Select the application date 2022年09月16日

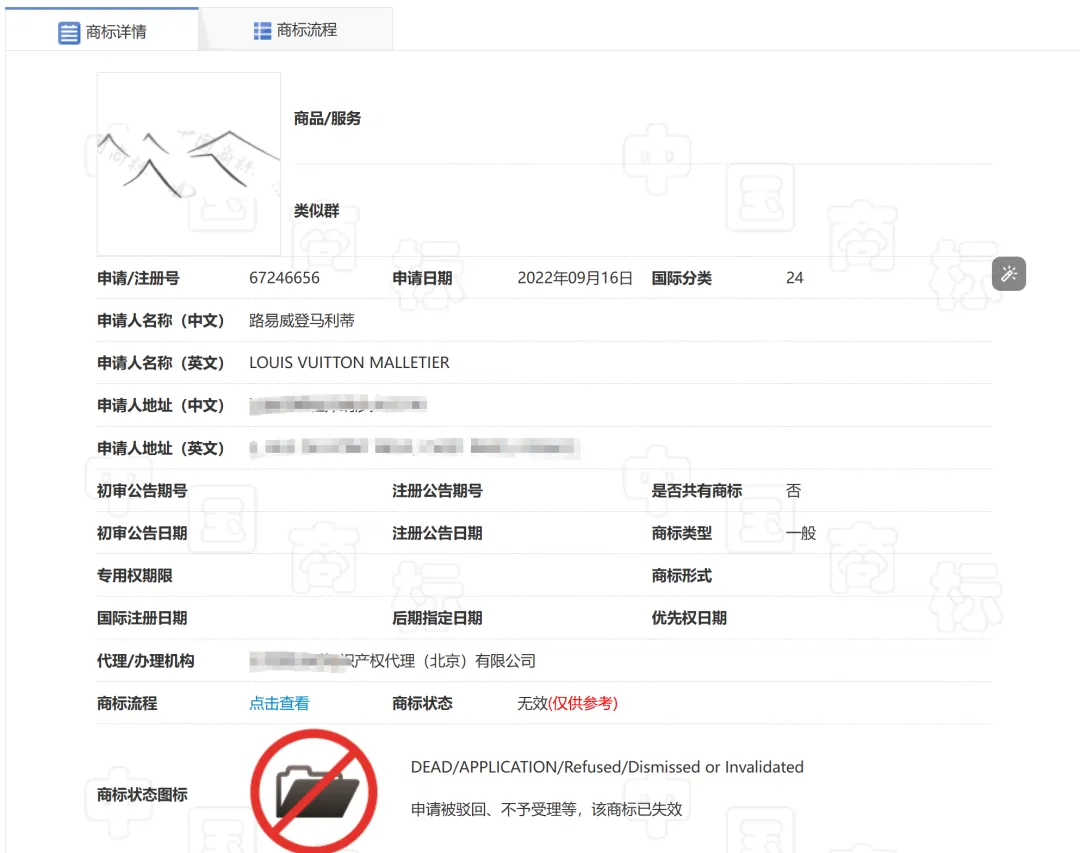coord(575,278)
